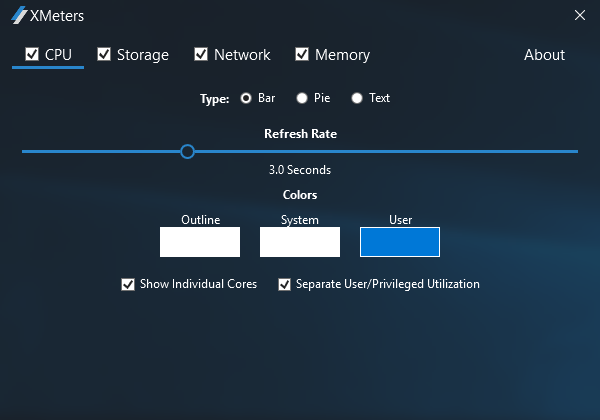
Task: Close the XMeters window
Action: [580, 15]
